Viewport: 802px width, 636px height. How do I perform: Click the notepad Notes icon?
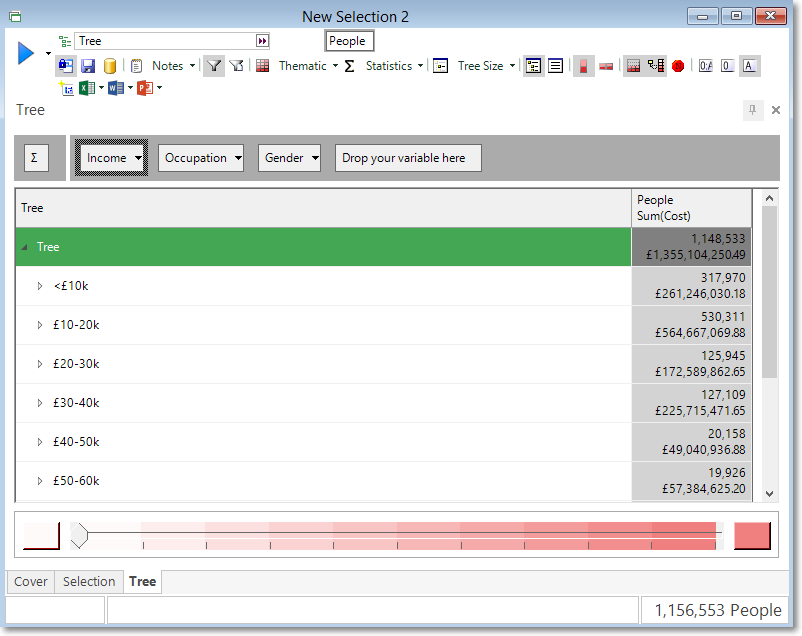coord(137,66)
